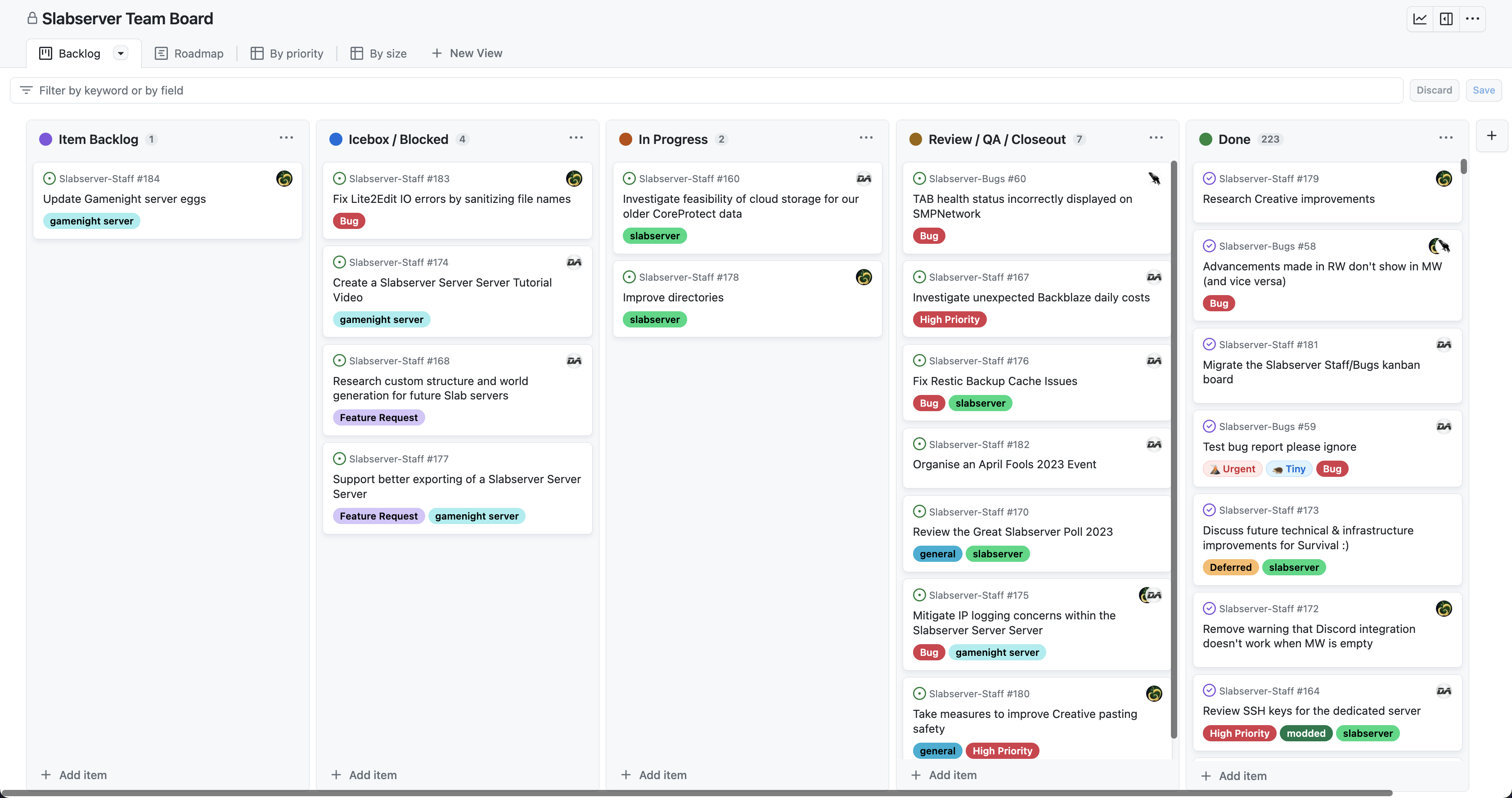Switch to the Roadmap view tab

tap(189, 54)
